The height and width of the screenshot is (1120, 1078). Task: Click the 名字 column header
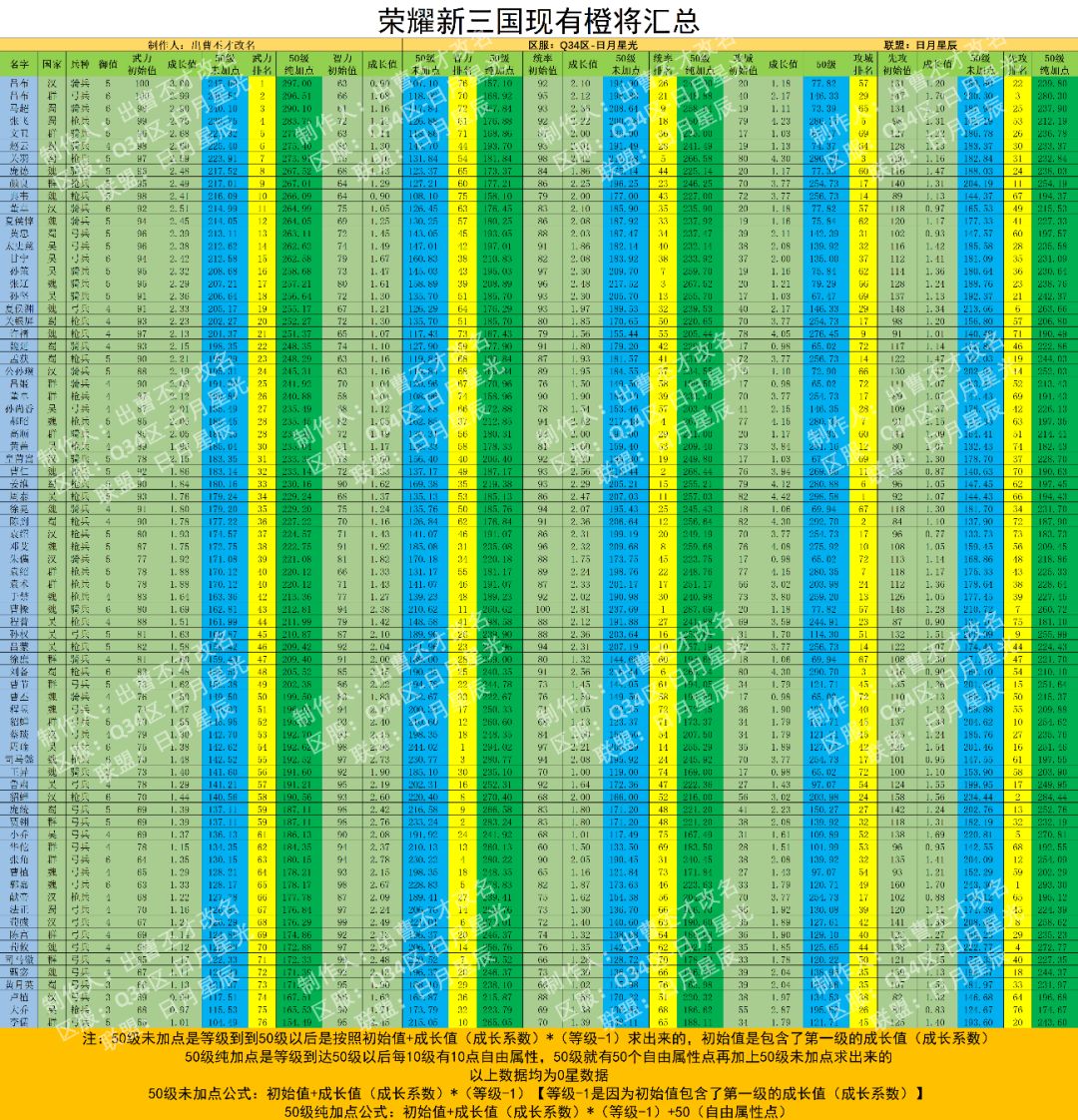pyautogui.click(x=19, y=64)
